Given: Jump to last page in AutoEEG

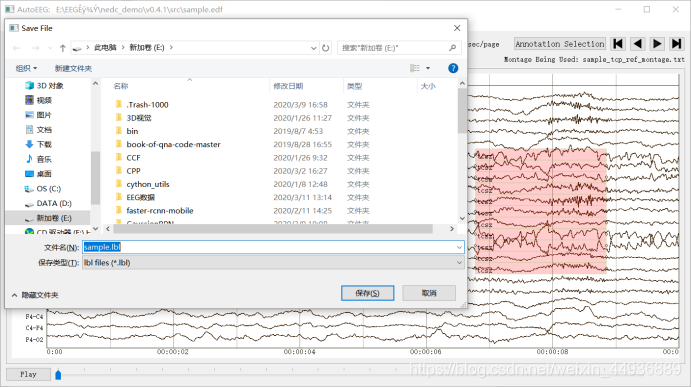Looking at the screenshot, I should [676, 44].
